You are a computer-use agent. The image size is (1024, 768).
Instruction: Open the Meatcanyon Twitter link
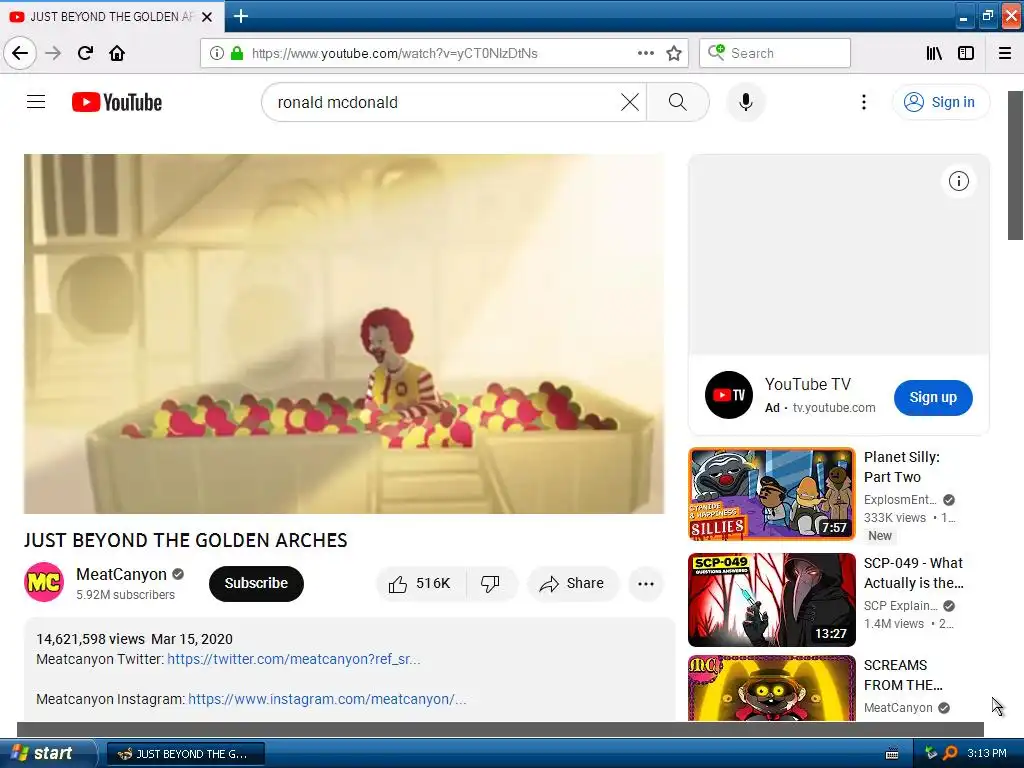click(293, 659)
